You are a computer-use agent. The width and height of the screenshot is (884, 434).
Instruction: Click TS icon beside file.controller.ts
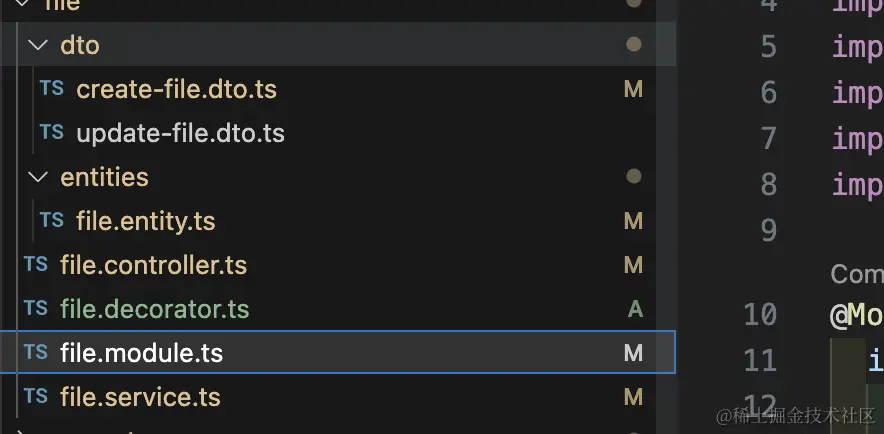point(35,265)
